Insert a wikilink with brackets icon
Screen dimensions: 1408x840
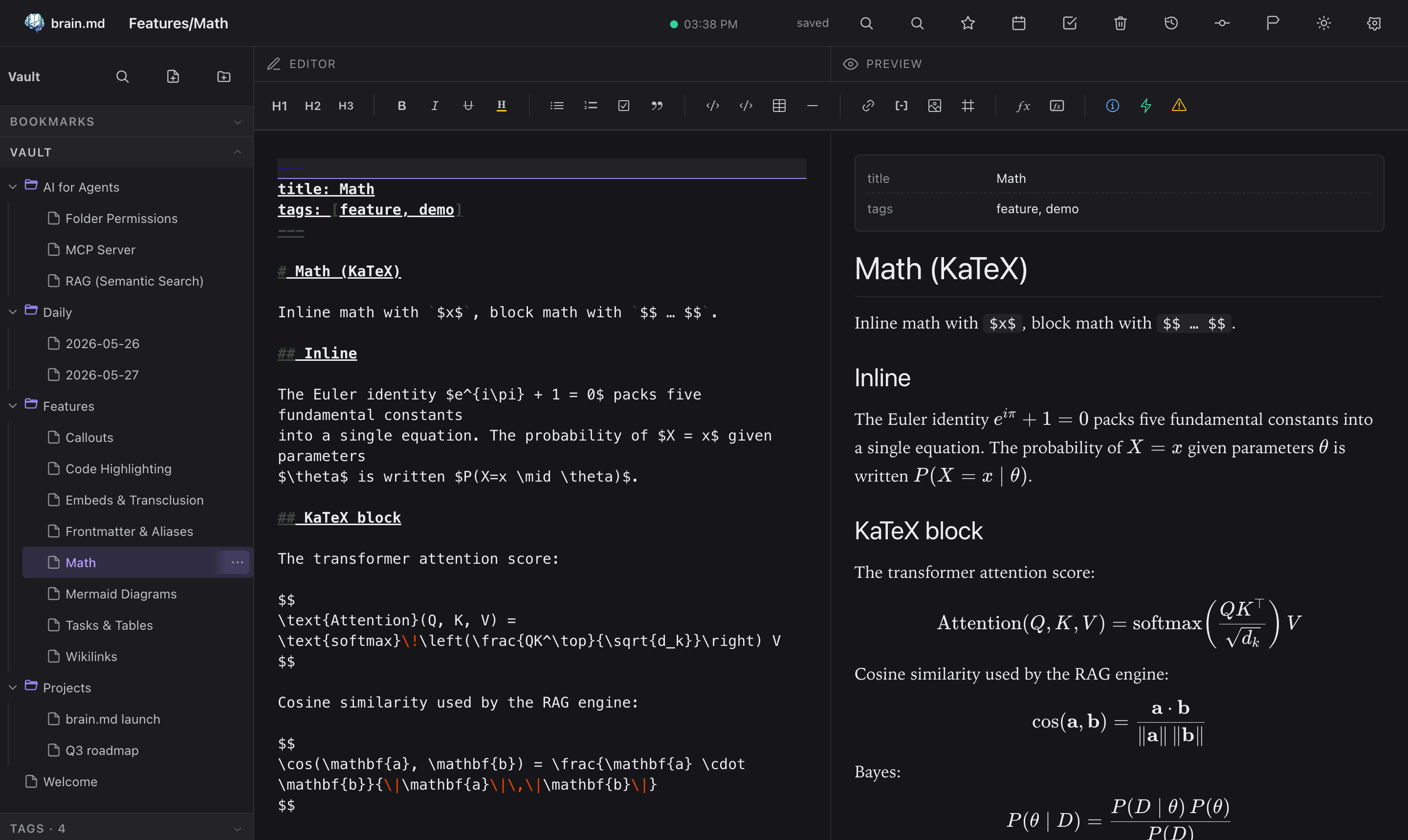[x=902, y=106]
